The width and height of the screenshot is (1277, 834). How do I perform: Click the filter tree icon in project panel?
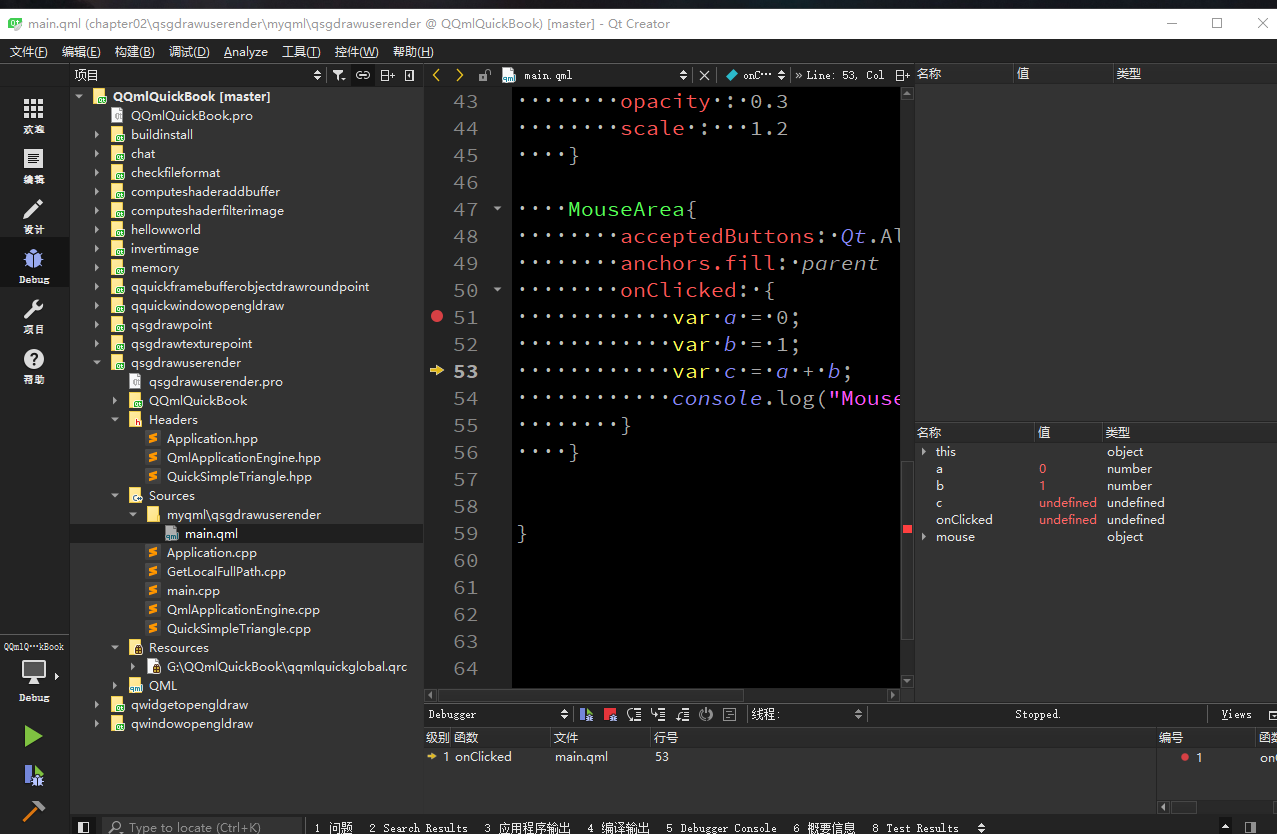point(339,75)
